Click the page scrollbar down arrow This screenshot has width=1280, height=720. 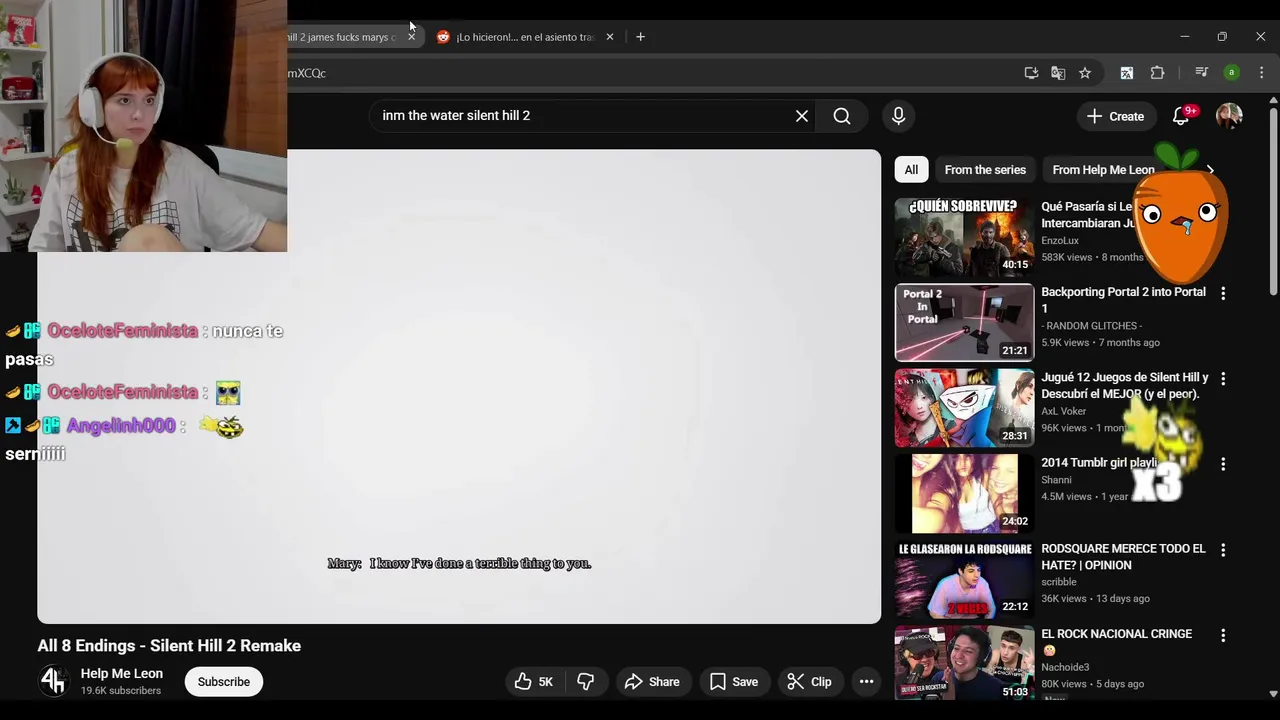pyautogui.click(x=1273, y=693)
